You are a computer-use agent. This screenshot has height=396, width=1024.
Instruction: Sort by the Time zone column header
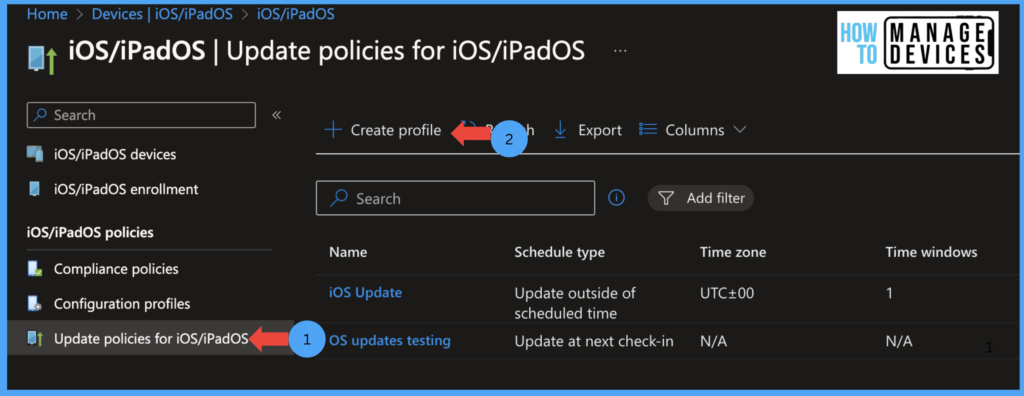click(733, 252)
